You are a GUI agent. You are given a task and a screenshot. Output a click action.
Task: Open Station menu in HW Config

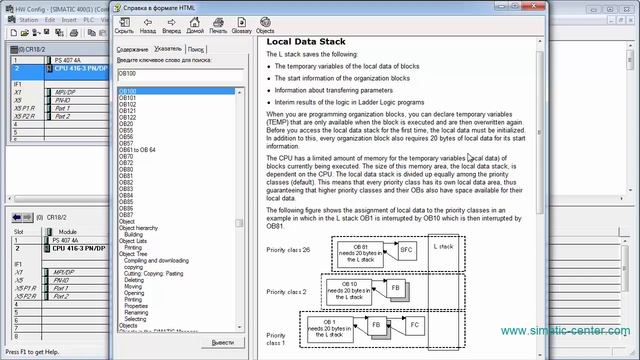[x=29, y=20]
